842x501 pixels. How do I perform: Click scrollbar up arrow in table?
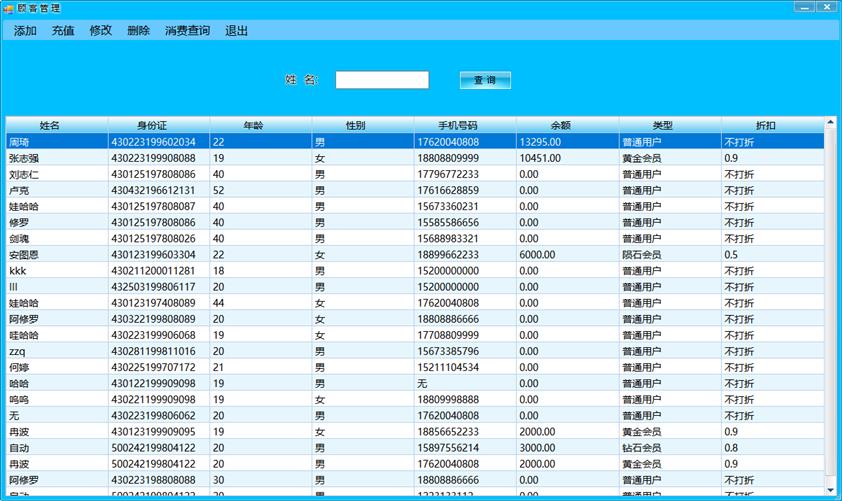(x=829, y=125)
